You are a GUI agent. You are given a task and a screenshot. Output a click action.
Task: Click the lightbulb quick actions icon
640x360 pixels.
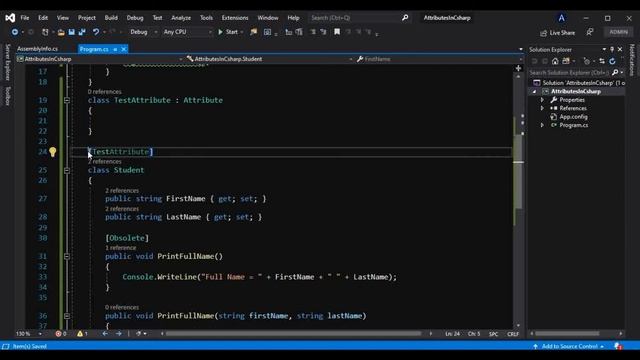(53, 152)
